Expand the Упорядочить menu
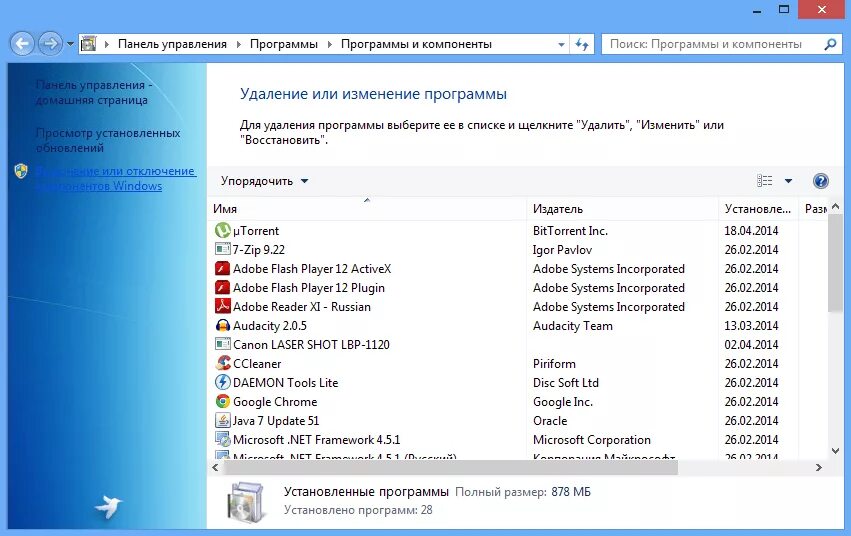 (x=264, y=181)
